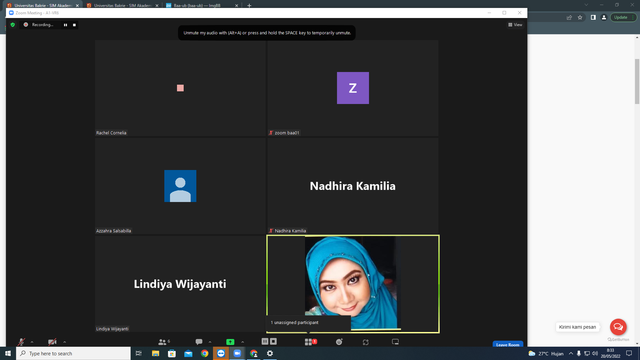Click Nadhira Kamilia's participant tile
The width and height of the screenshot is (640, 360).
[353, 186]
